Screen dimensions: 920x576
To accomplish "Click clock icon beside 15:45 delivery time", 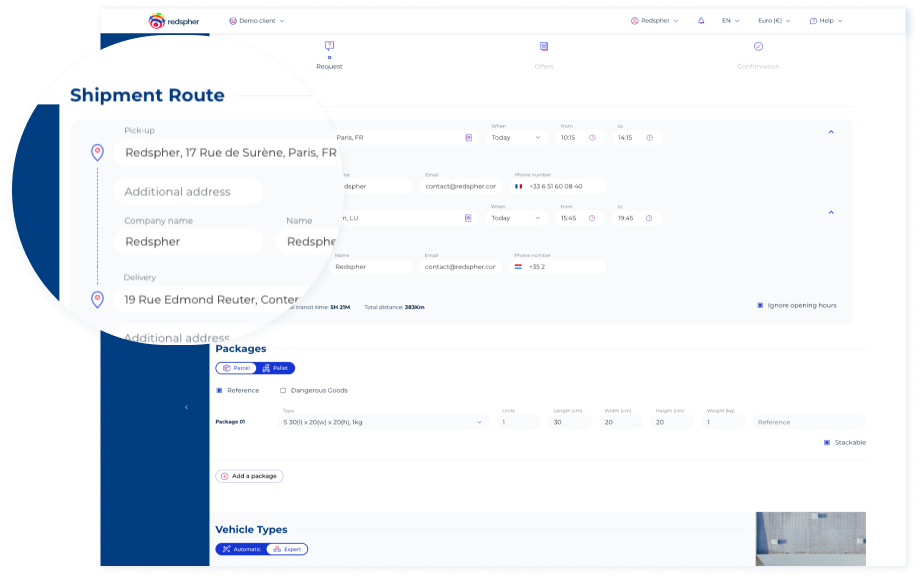I will [x=592, y=218].
